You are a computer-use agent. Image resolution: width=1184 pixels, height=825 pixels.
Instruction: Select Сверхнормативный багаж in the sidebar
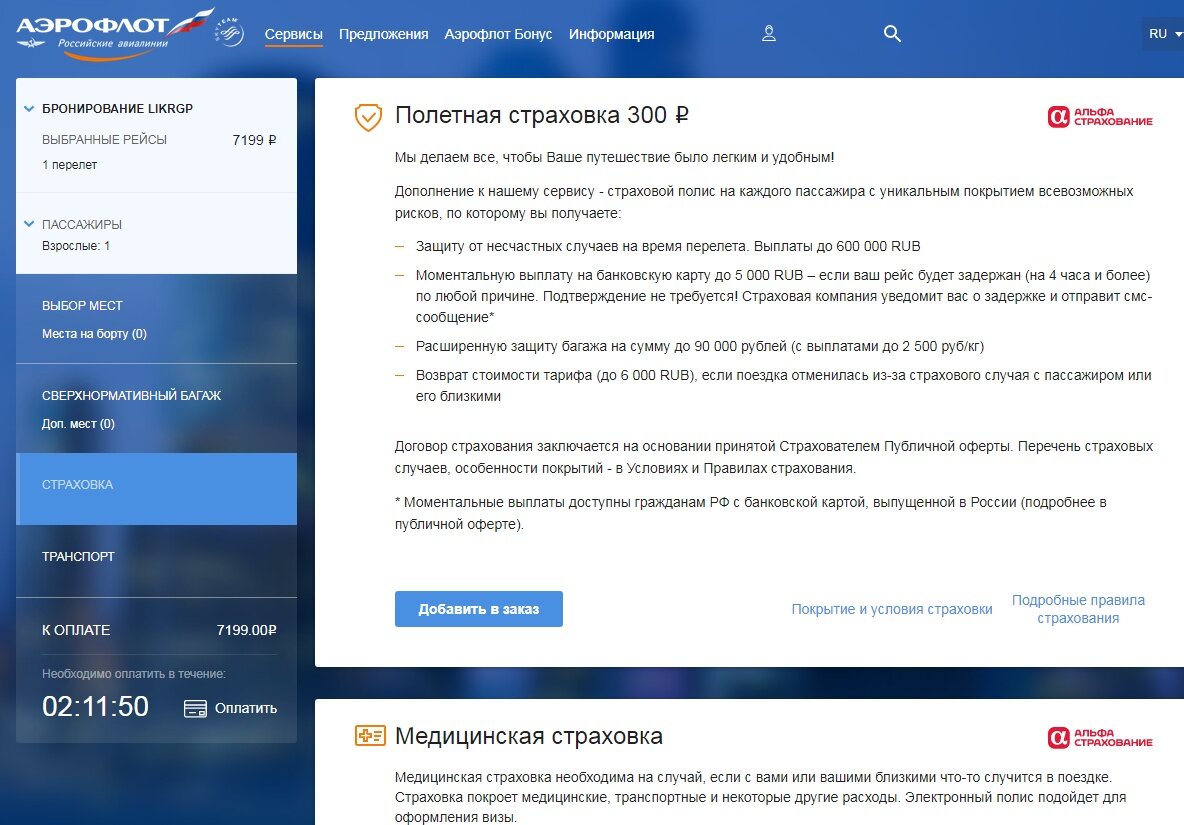pyautogui.click(x=131, y=396)
